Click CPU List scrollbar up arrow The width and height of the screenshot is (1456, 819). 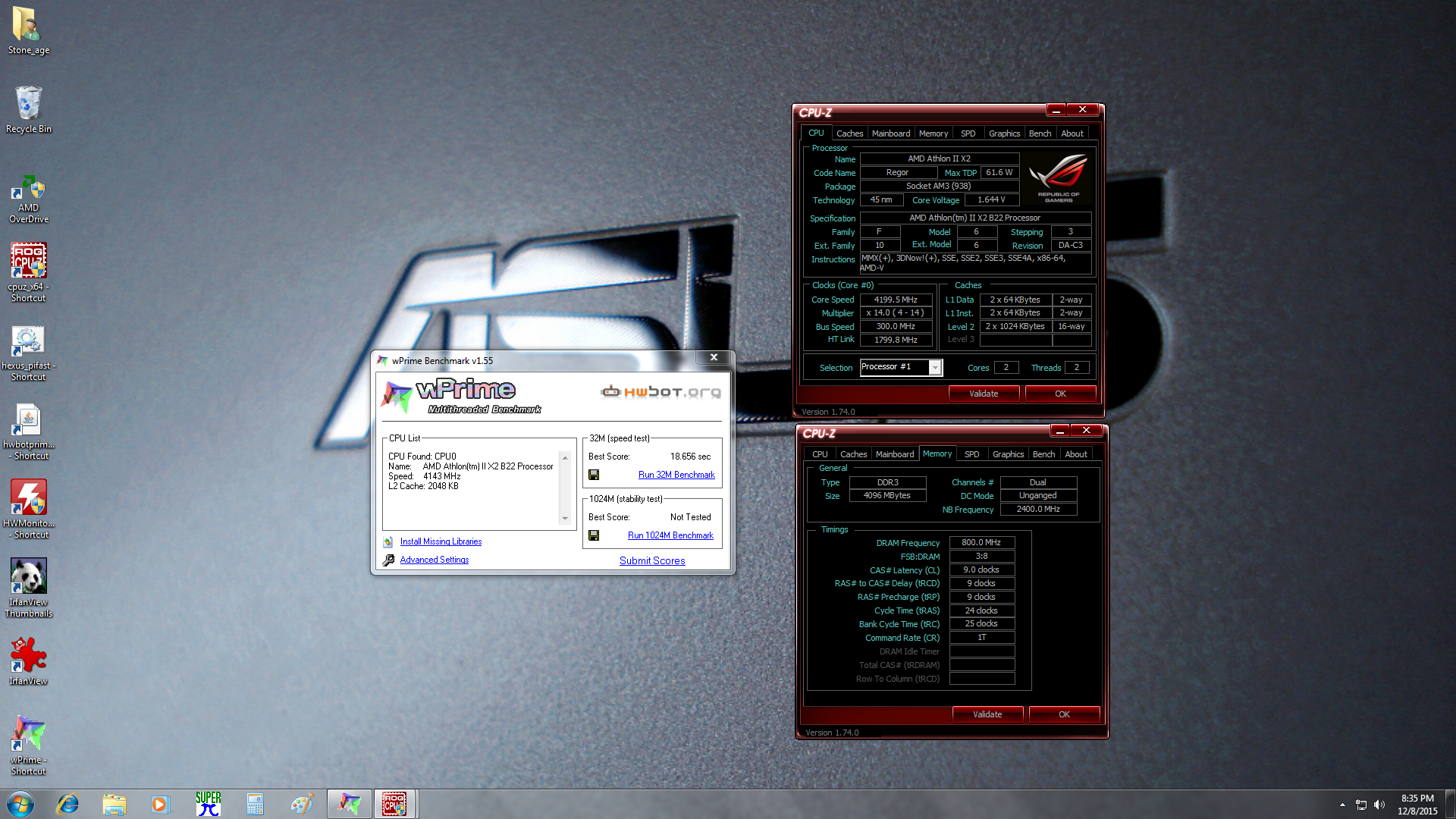click(565, 457)
